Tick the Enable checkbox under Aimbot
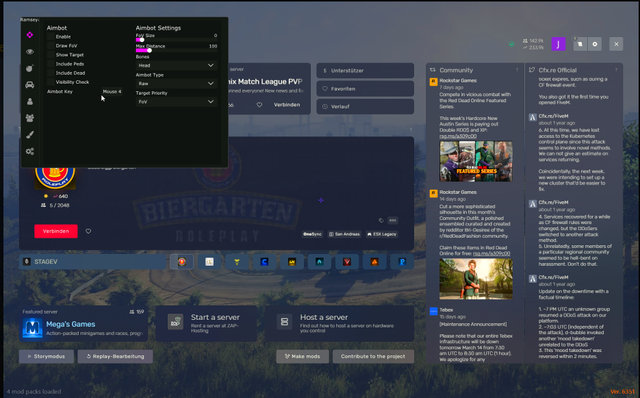 51,37
